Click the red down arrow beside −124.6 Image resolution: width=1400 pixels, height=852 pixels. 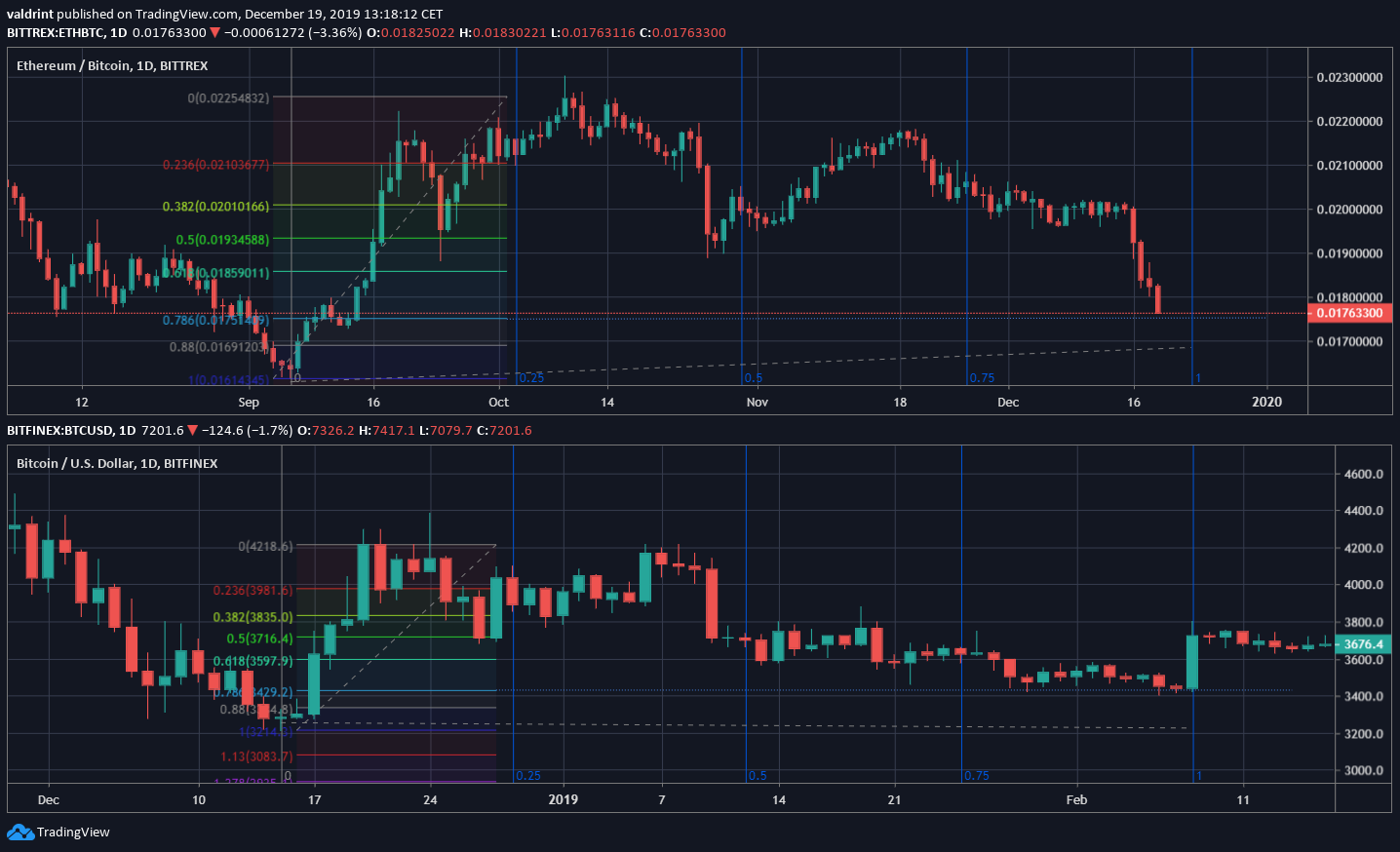[x=192, y=430]
